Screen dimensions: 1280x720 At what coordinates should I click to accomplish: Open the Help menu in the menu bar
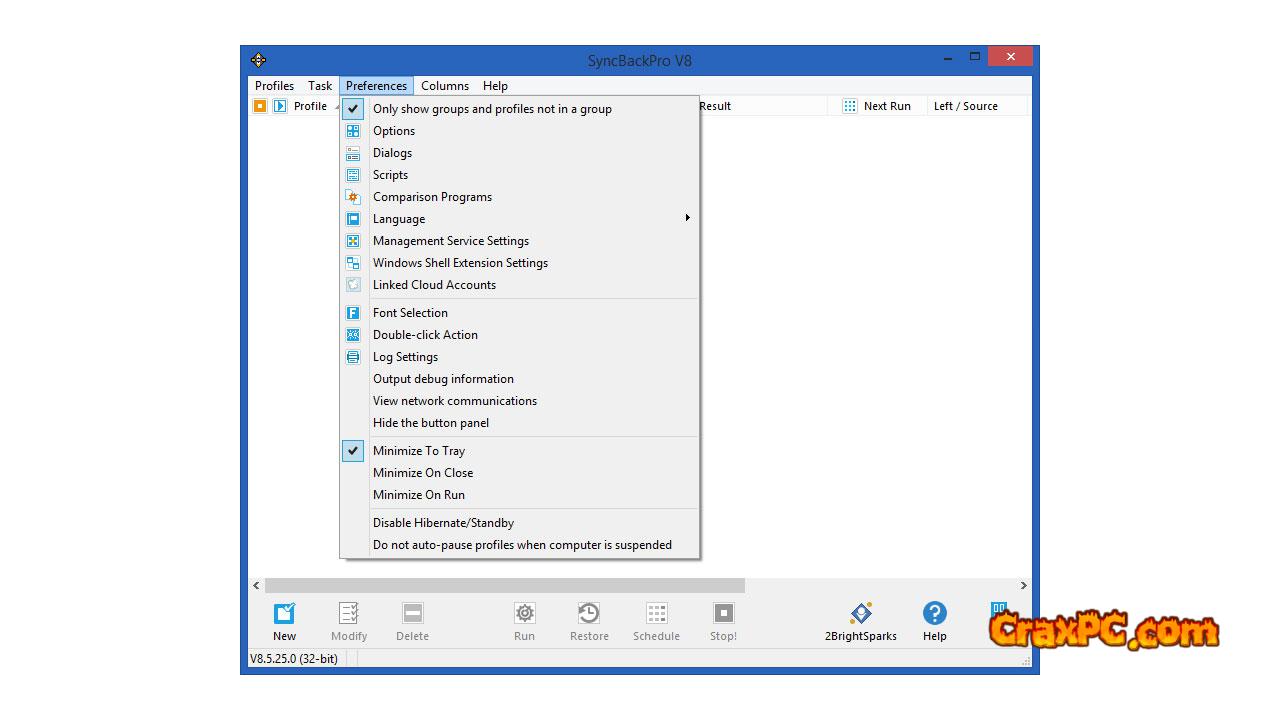tap(495, 86)
